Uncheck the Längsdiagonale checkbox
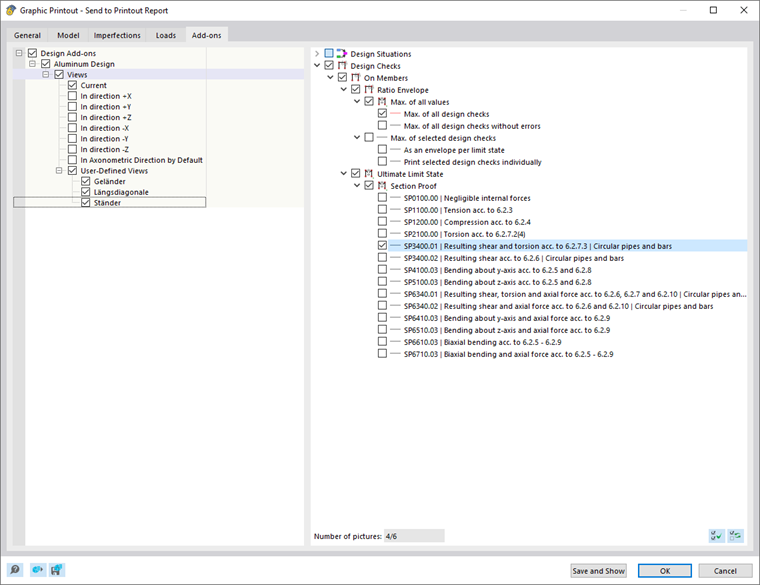760x585 pixels. 86,192
